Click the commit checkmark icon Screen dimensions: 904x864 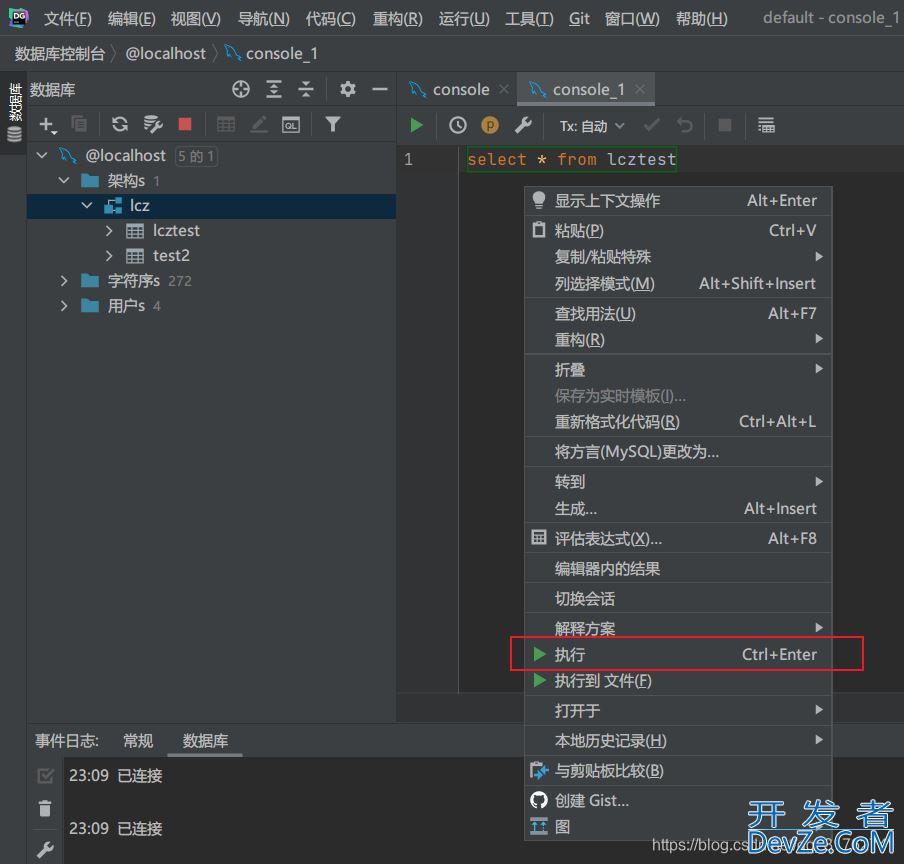click(652, 125)
